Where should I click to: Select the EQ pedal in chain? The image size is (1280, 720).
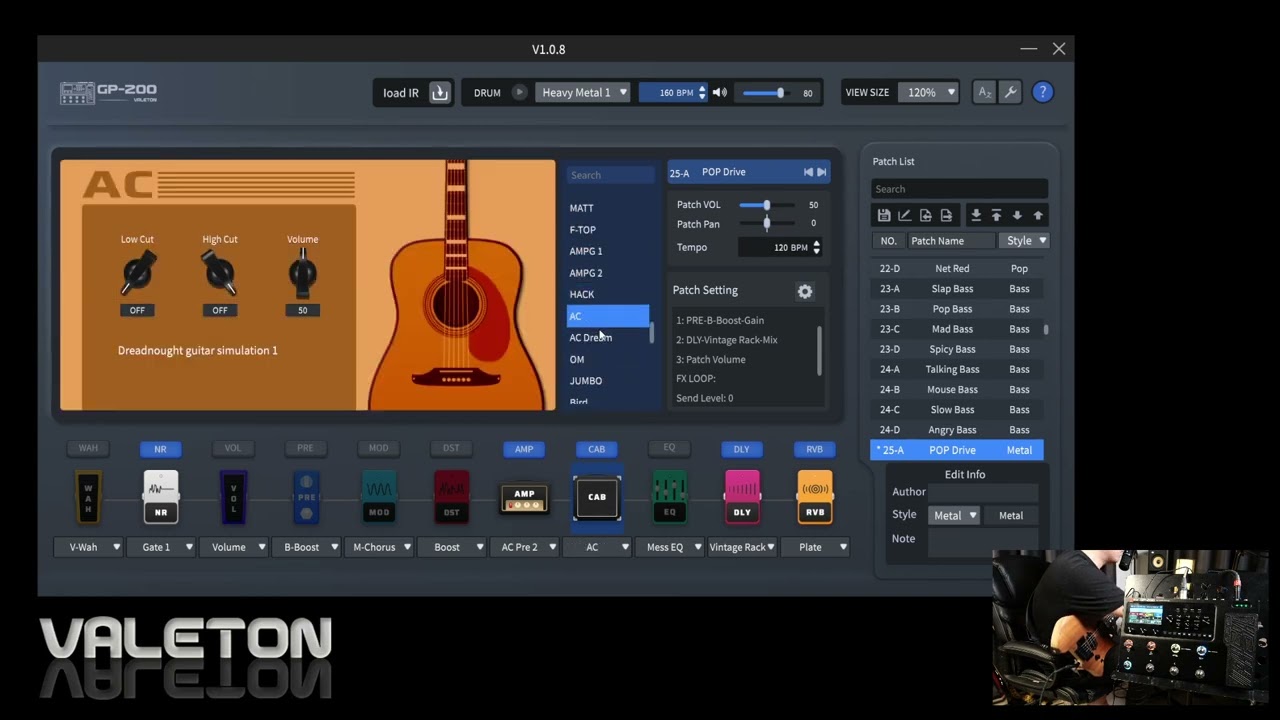point(670,497)
